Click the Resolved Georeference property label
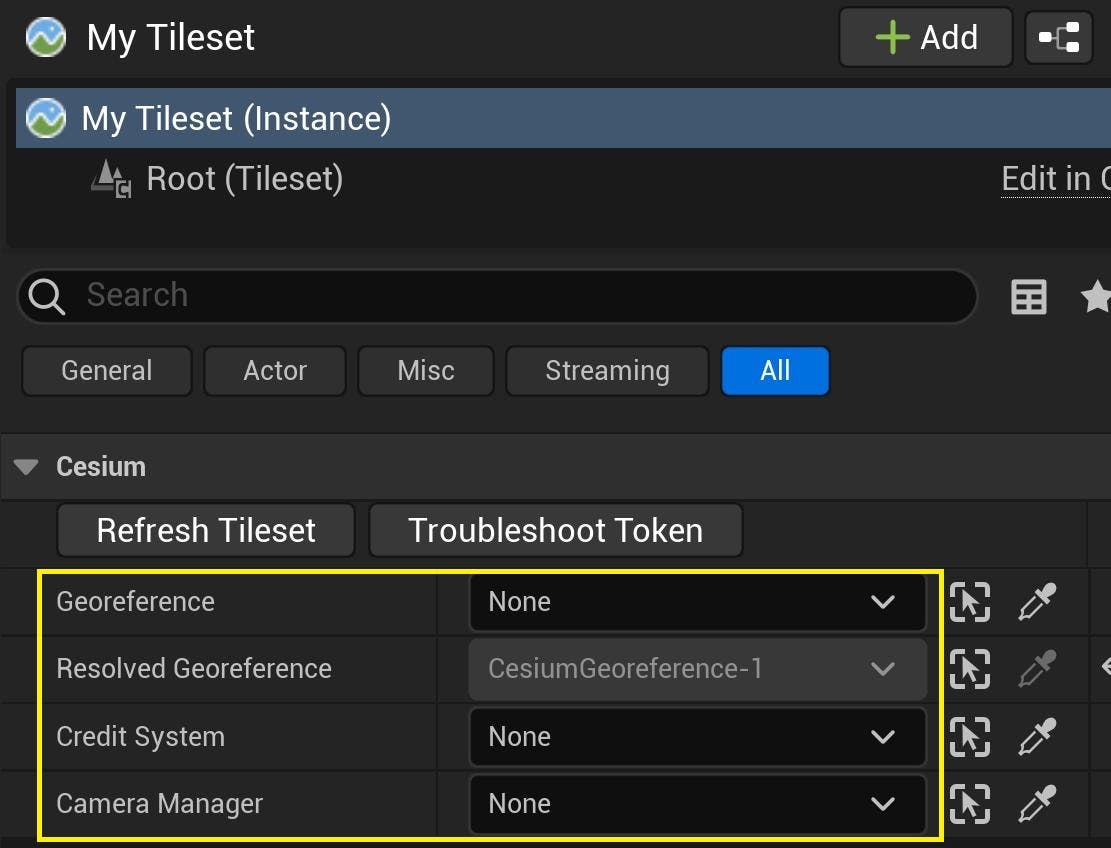Screen dimensions: 1111x848 [x=194, y=669]
